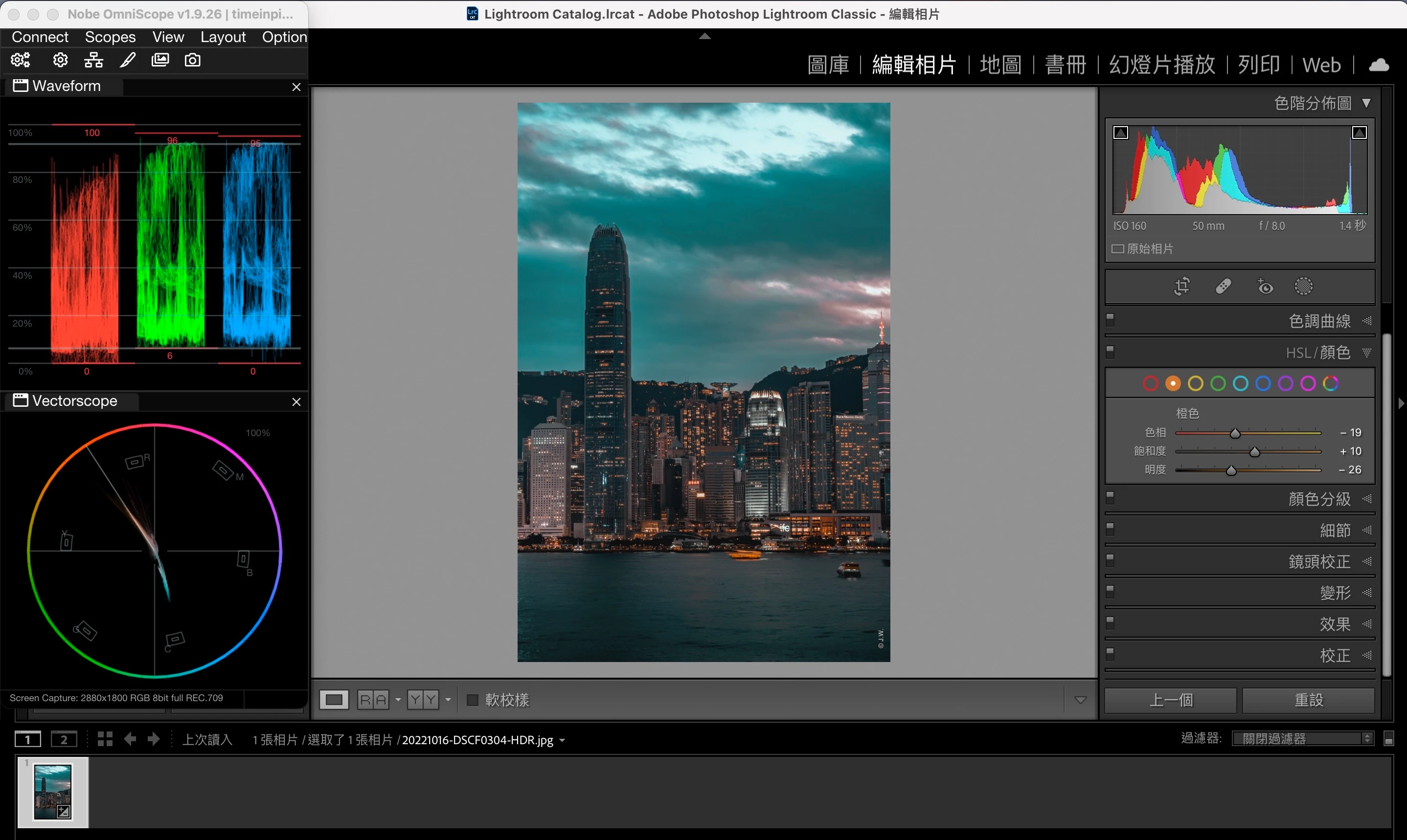Open the Masking tool
The width and height of the screenshot is (1407, 840).
1303,287
